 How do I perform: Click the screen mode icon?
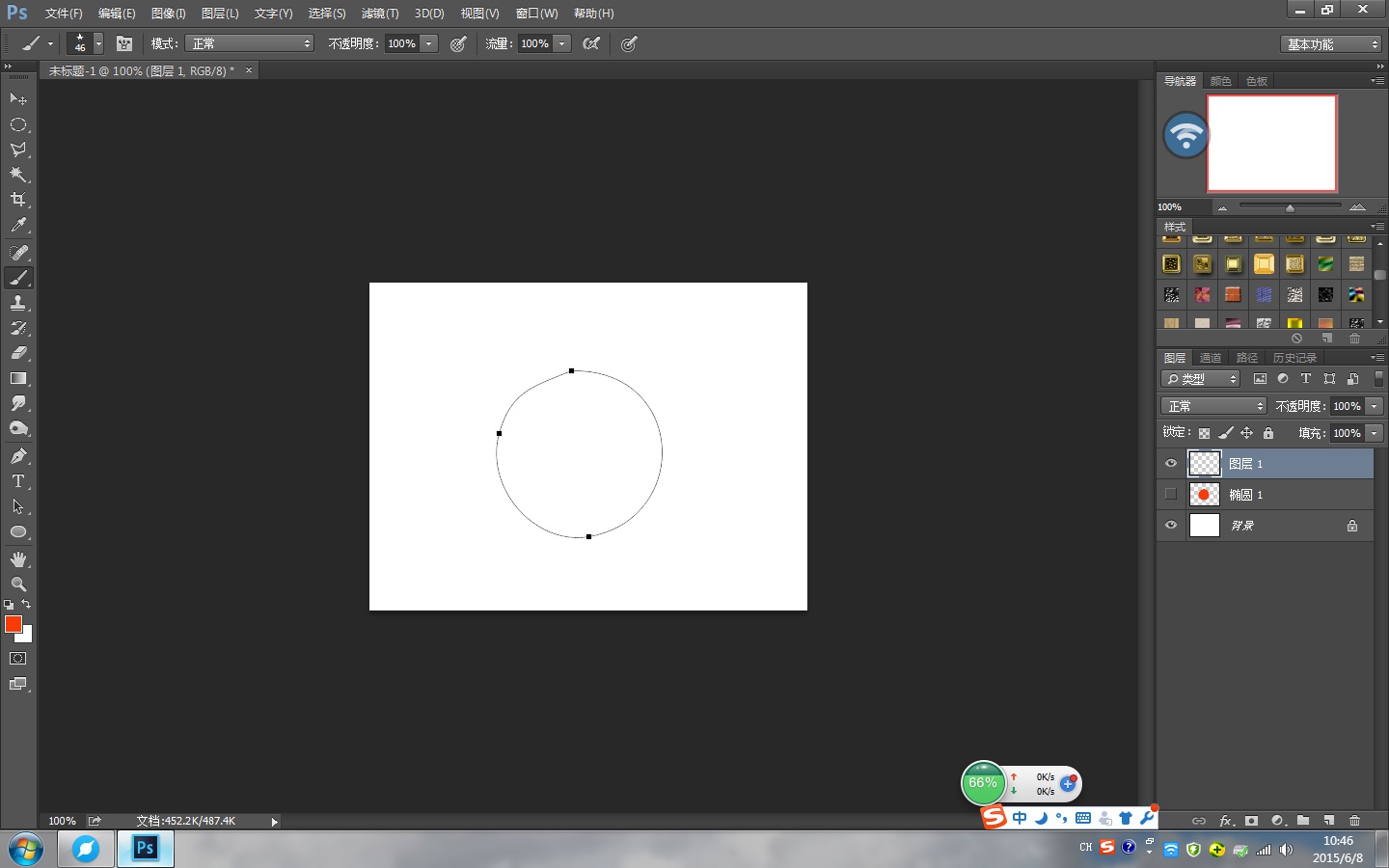pos(18,684)
